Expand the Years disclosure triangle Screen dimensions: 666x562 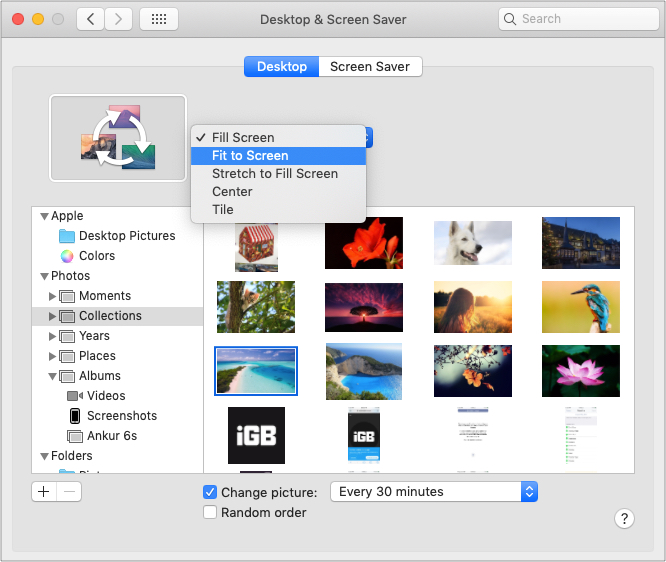(52, 336)
